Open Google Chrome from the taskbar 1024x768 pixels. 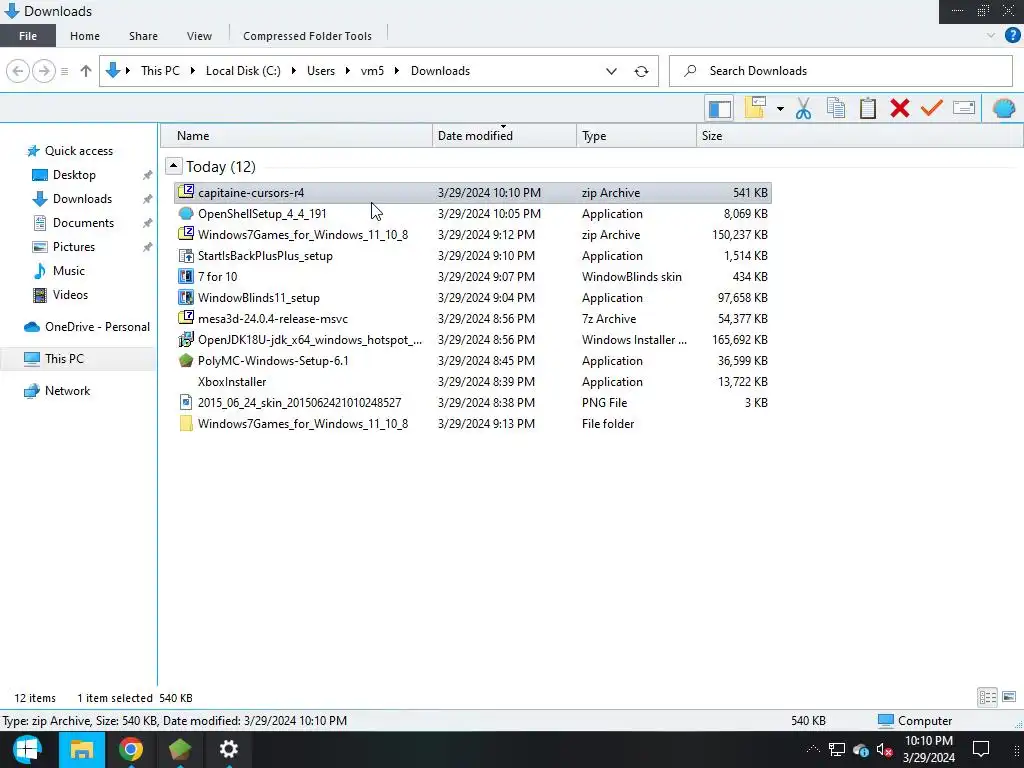coord(131,750)
